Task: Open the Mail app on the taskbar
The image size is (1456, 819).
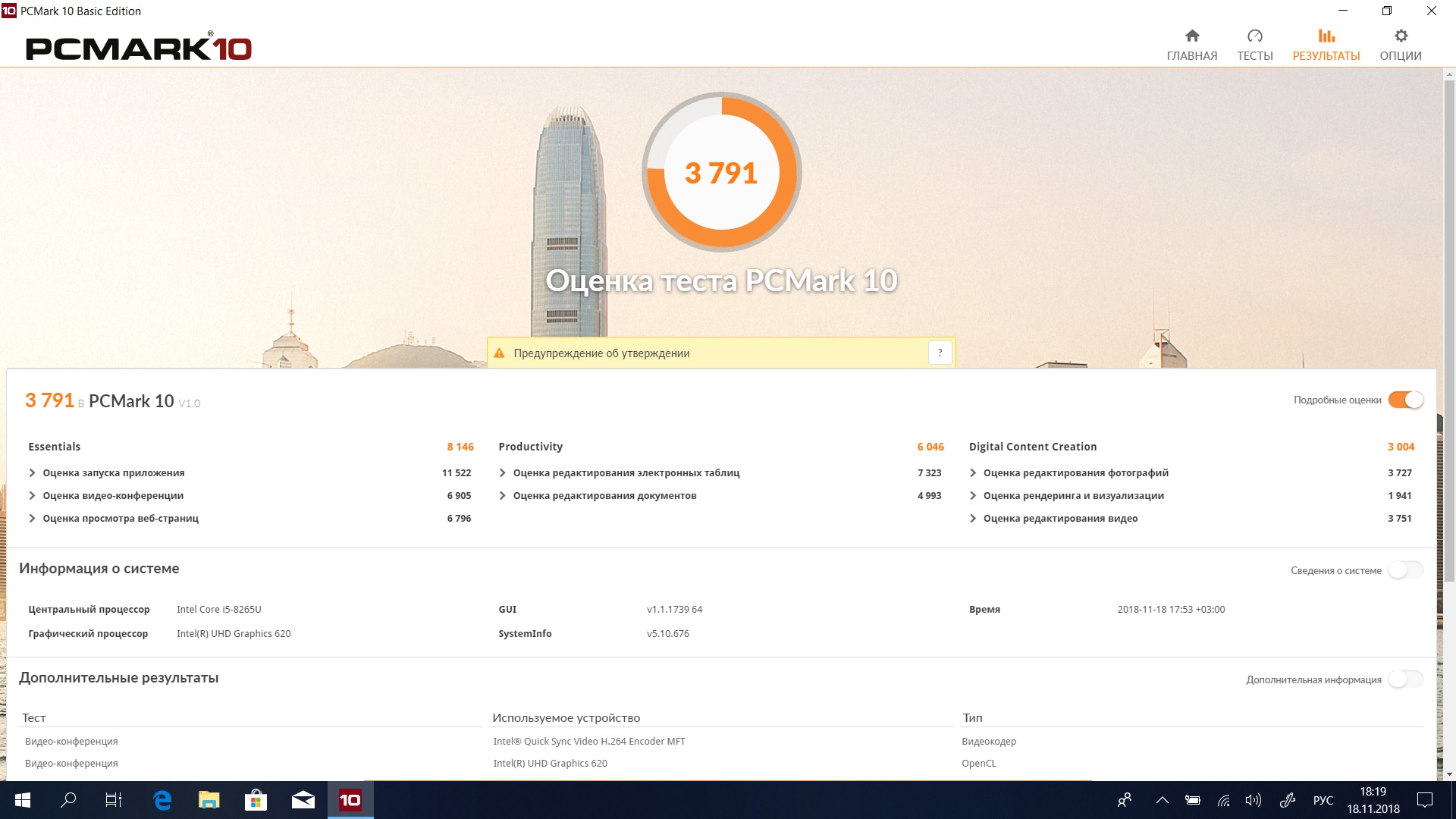Action: (x=303, y=800)
